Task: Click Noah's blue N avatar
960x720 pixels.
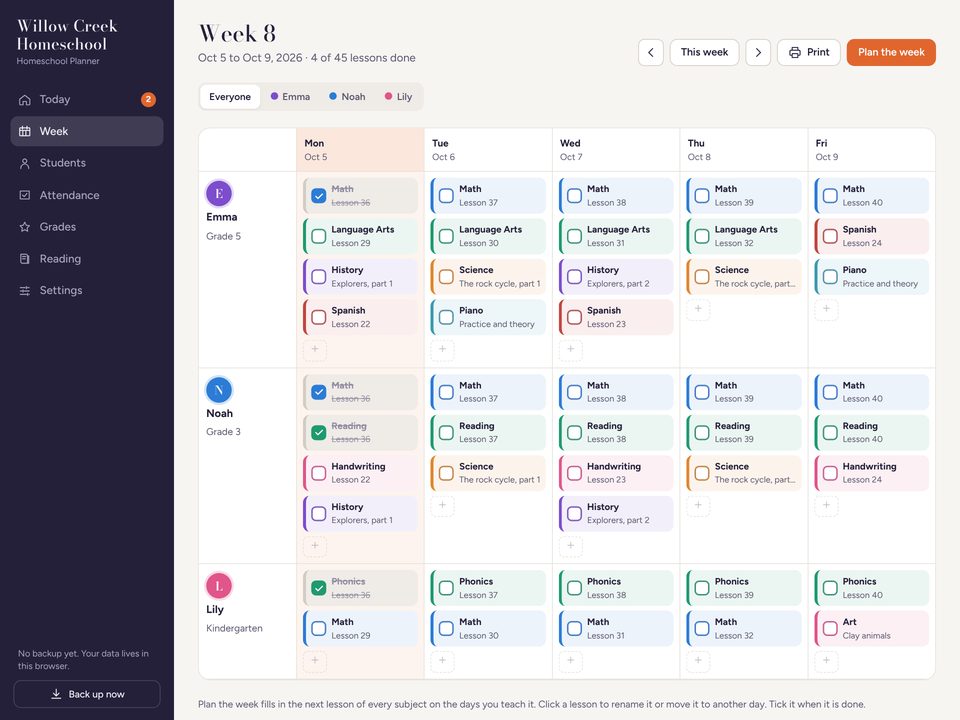Action: click(x=219, y=390)
